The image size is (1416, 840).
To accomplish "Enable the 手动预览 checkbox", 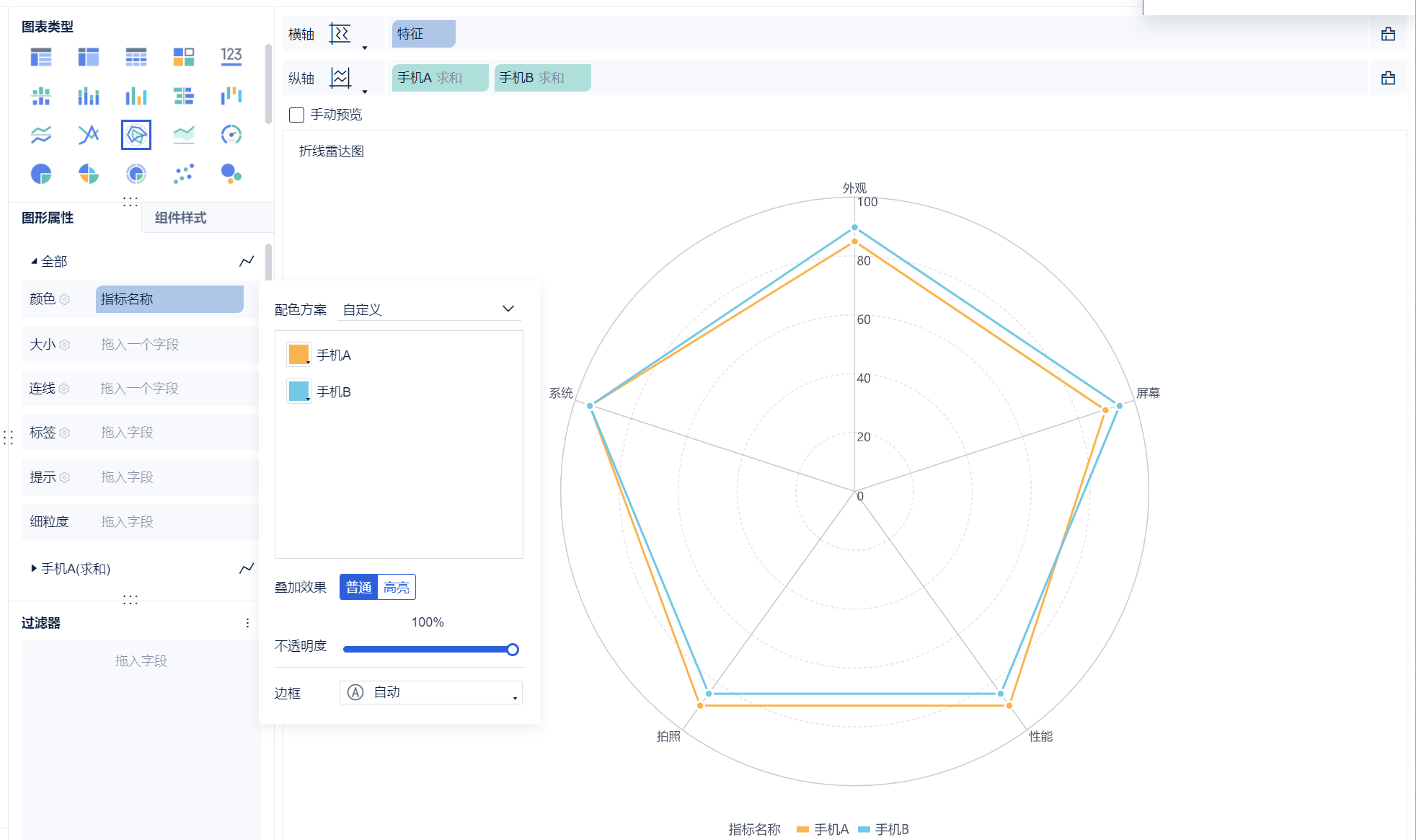I will [x=296, y=115].
